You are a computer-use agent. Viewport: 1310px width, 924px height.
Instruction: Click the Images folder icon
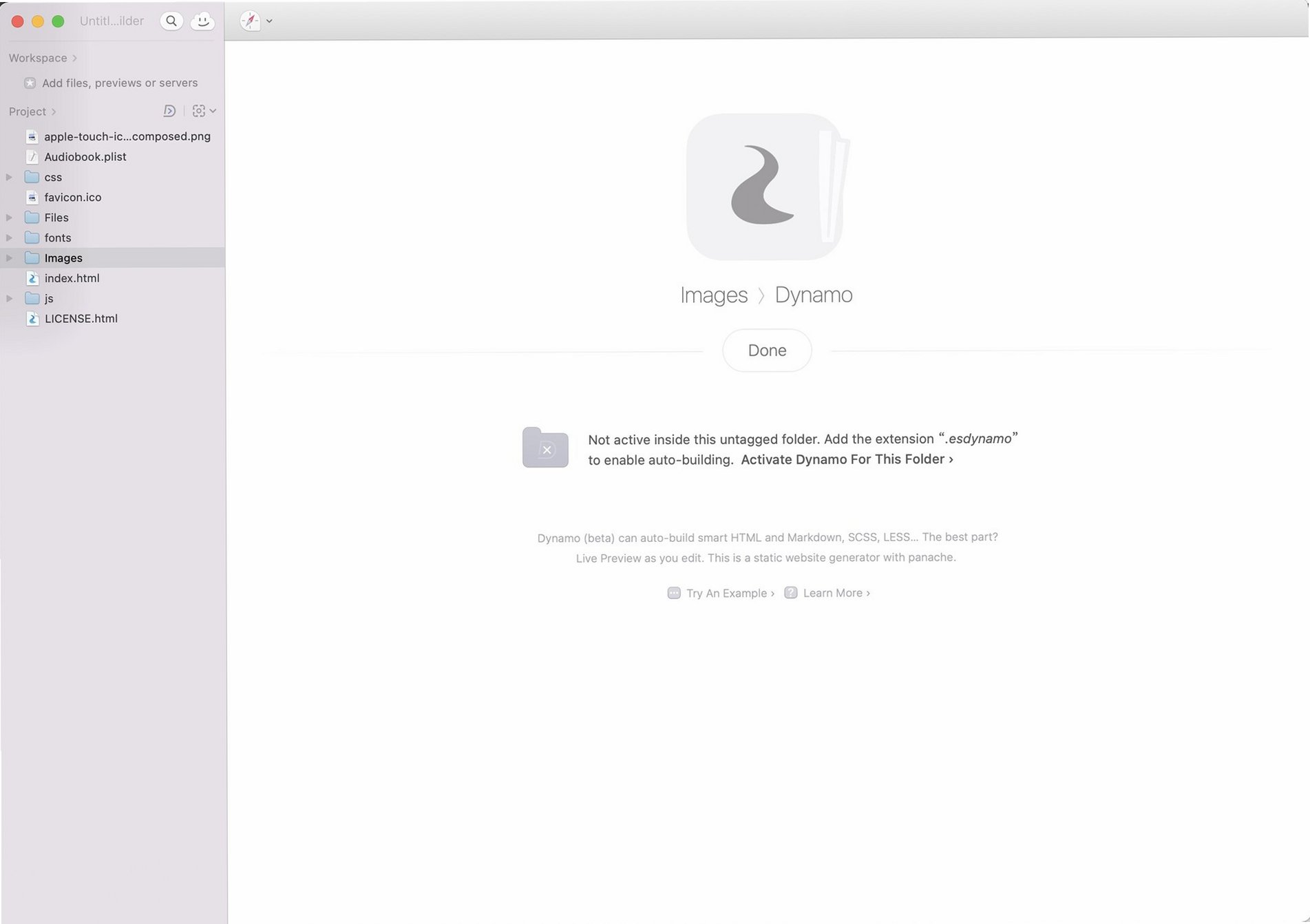point(32,258)
